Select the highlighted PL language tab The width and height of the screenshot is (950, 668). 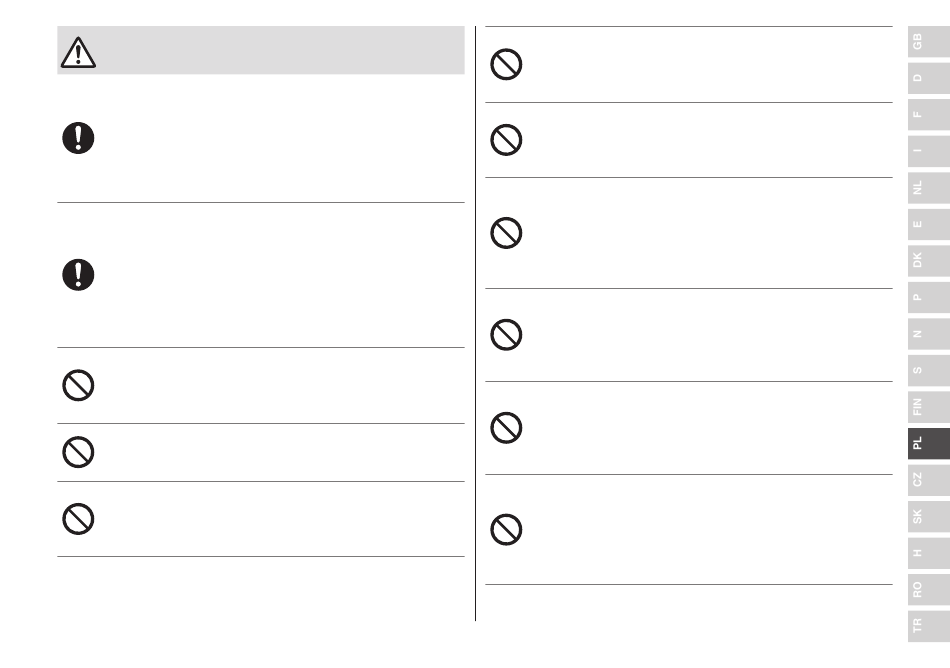929,443
